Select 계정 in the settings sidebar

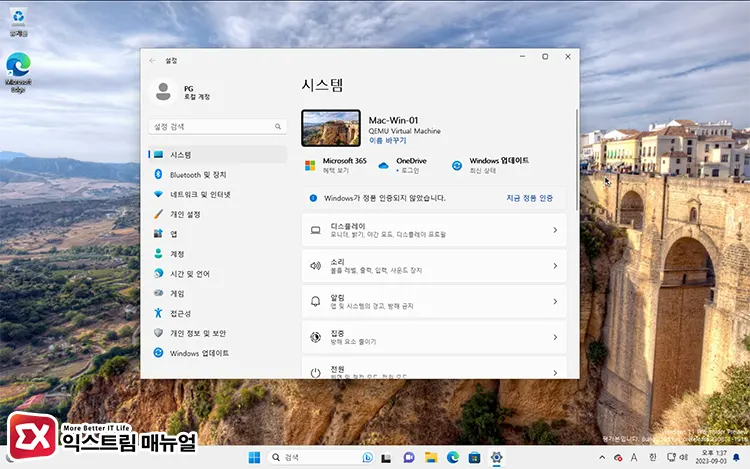(x=177, y=254)
